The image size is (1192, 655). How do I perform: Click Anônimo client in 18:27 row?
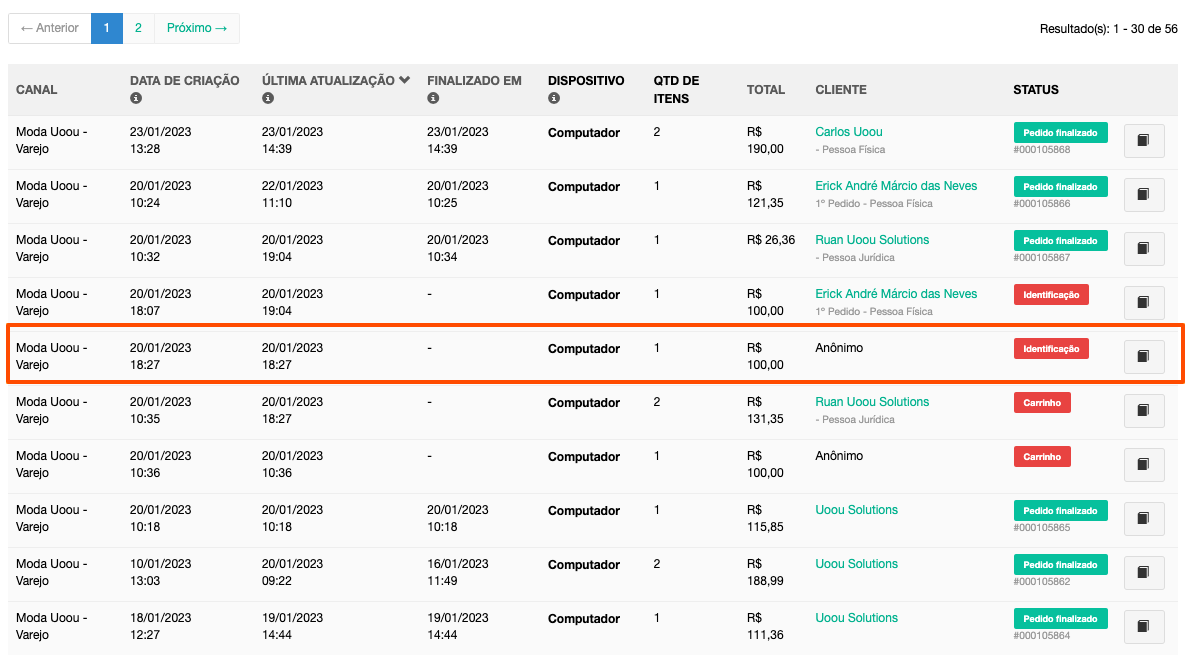pos(839,347)
